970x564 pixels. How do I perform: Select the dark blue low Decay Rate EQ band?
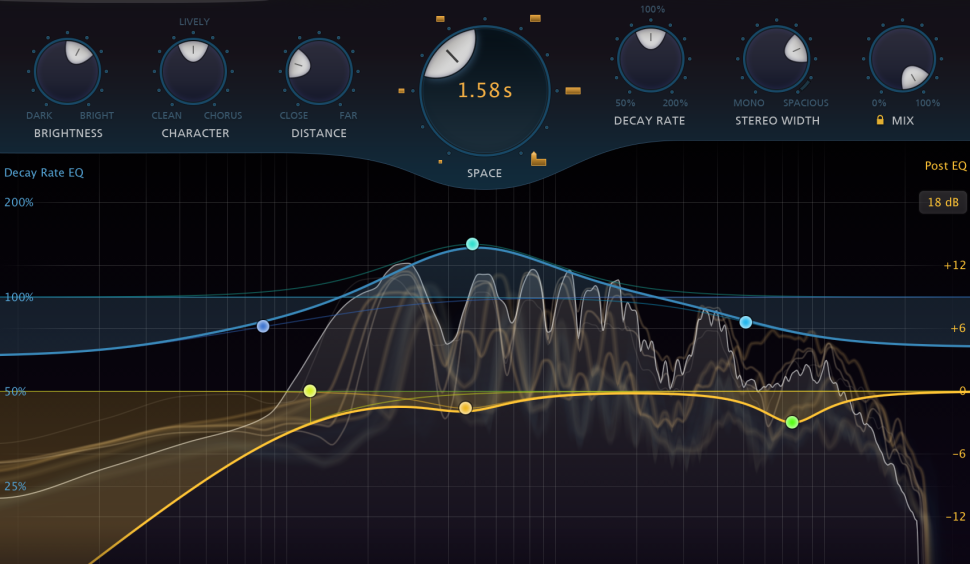click(x=263, y=326)
